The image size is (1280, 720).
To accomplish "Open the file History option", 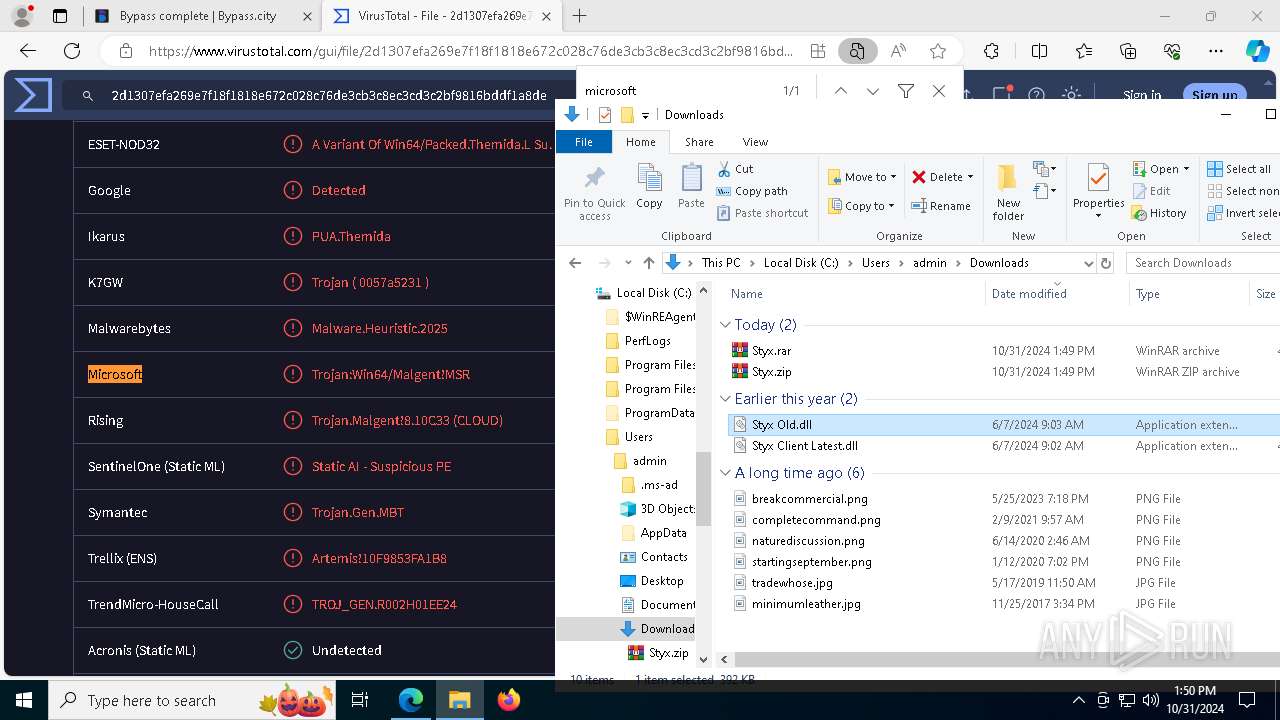I will click(1159, 213).
